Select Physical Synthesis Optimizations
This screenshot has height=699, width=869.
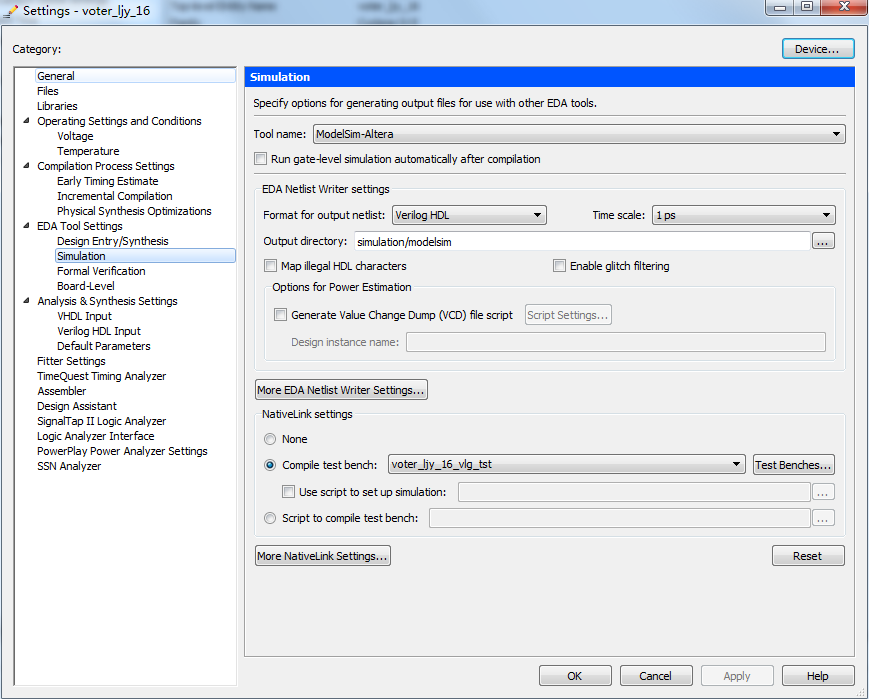pos(134,211)
